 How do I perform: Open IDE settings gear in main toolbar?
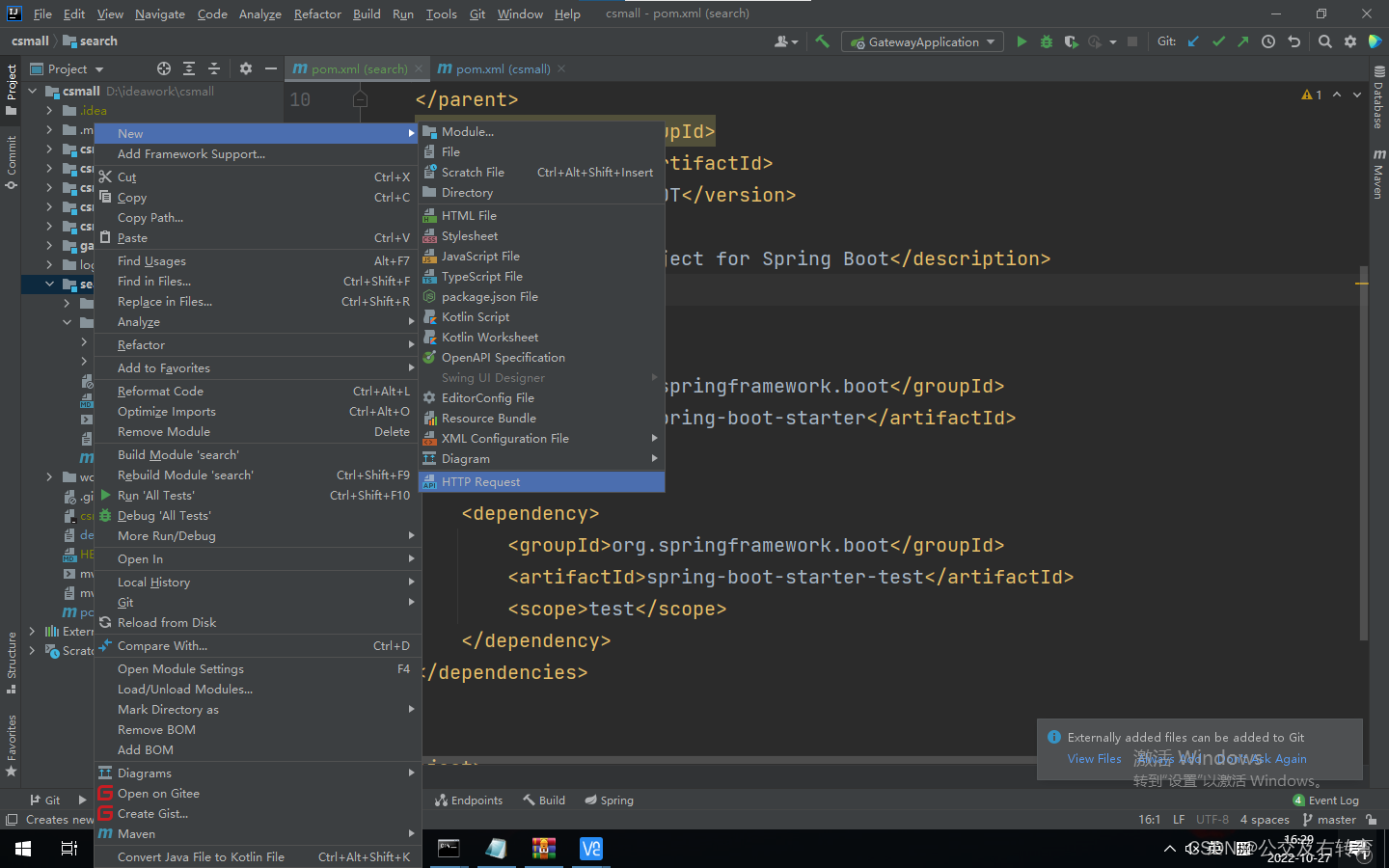pos(1350,41)
